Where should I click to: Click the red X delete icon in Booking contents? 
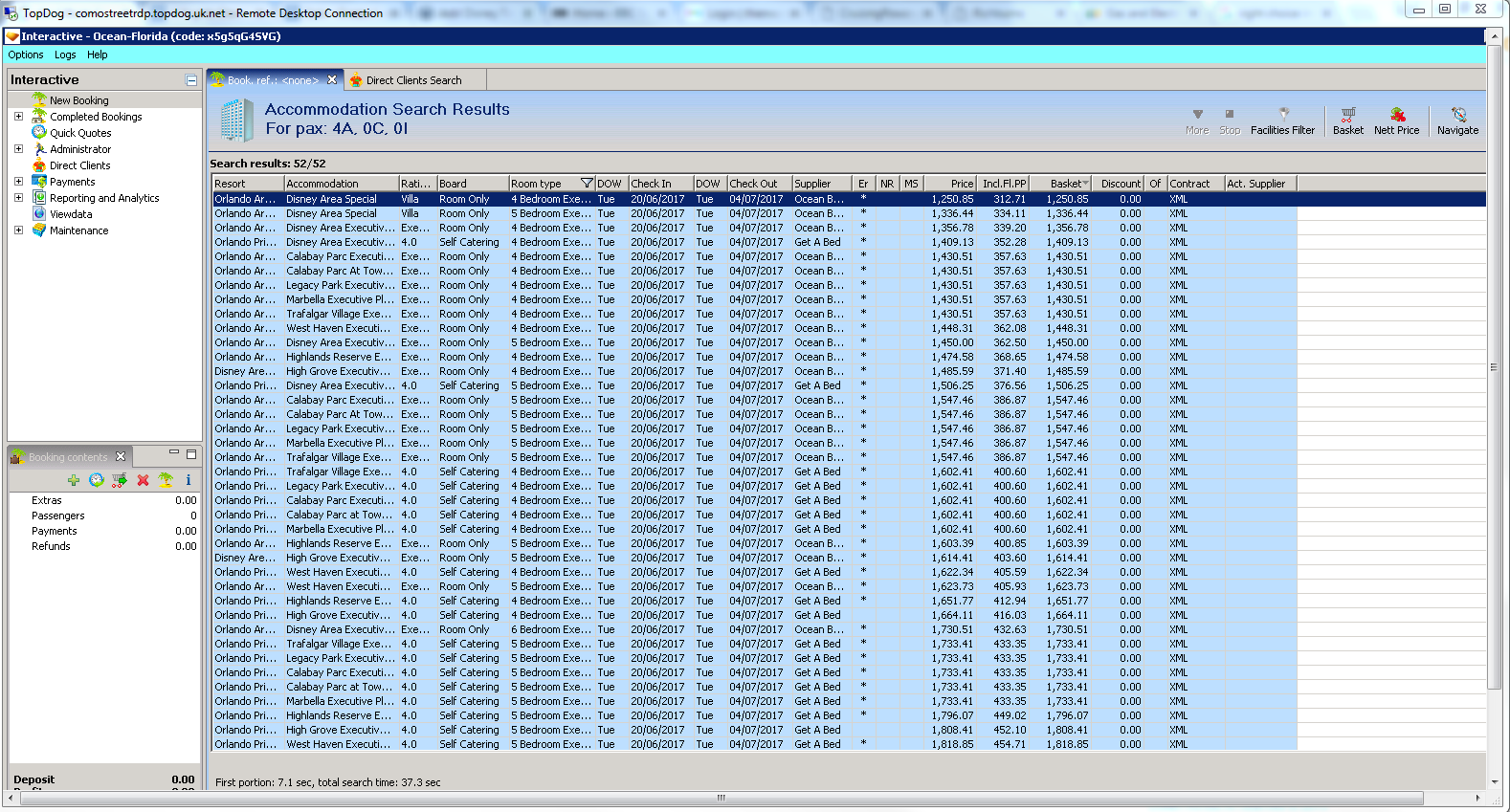pos(143,480)
